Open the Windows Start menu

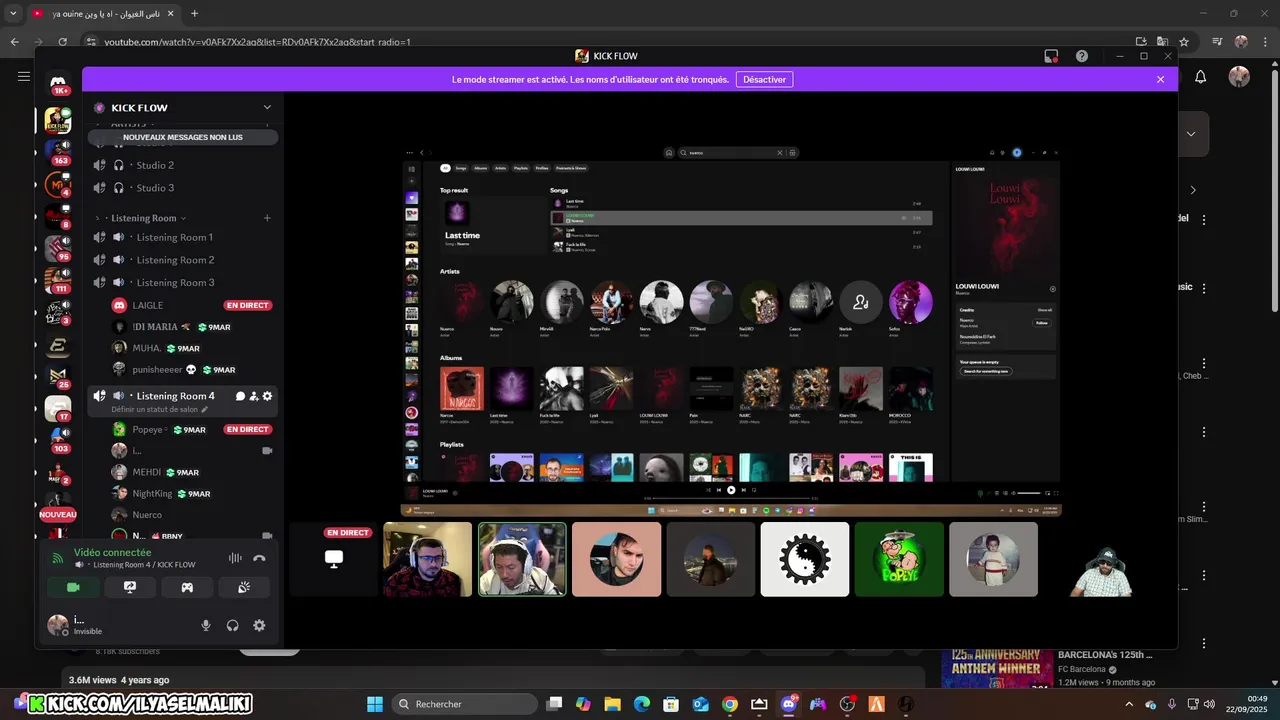pyautogui.click(x=375, y=704)
